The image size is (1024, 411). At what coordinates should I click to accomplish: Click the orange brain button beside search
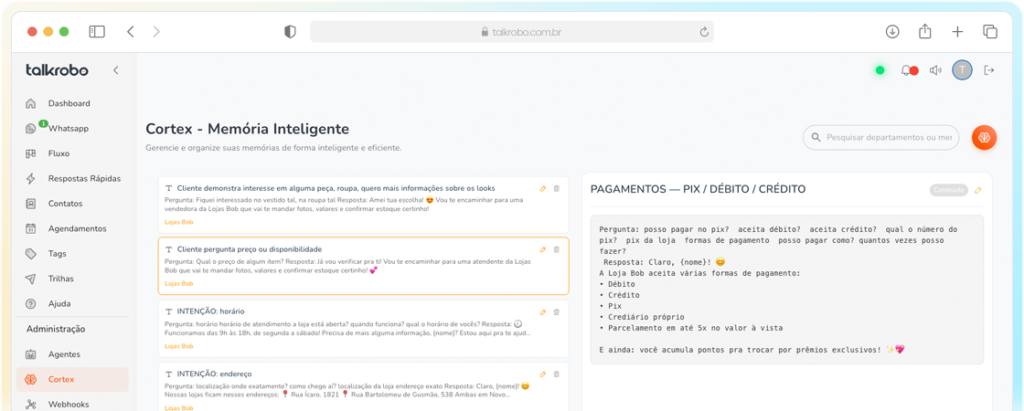coord(984,138)
